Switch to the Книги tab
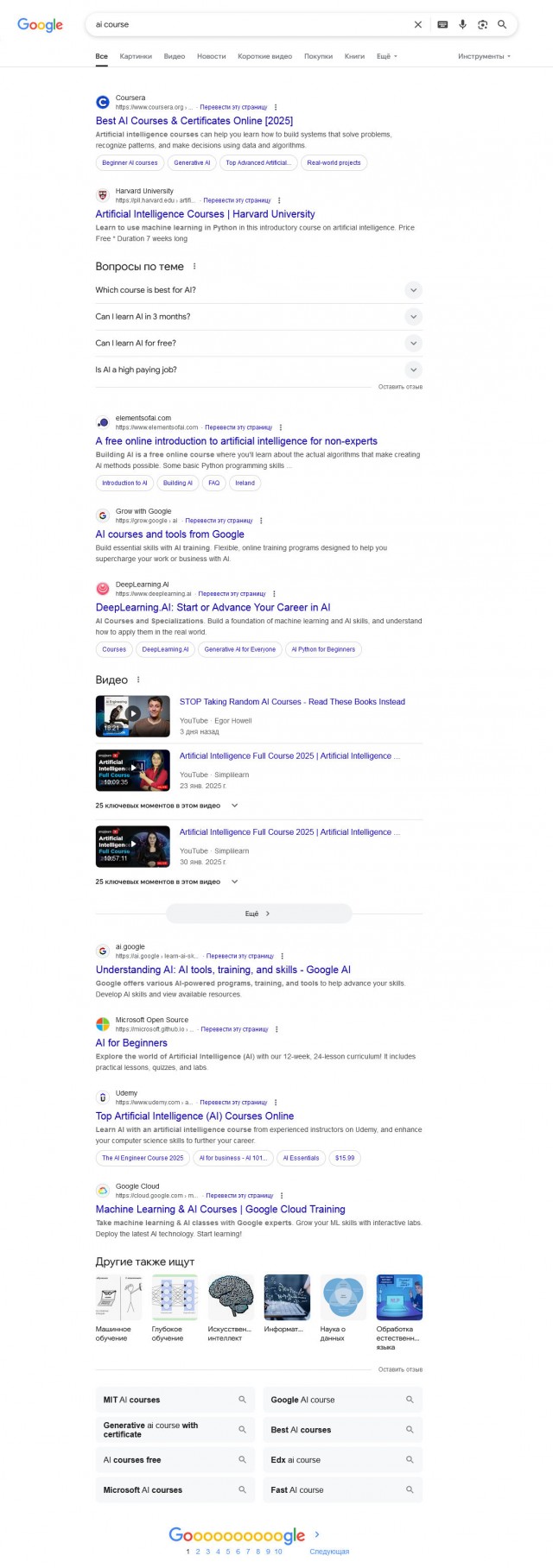The image size is (553, 1568). pyautogui.click(x=354, y=56)
